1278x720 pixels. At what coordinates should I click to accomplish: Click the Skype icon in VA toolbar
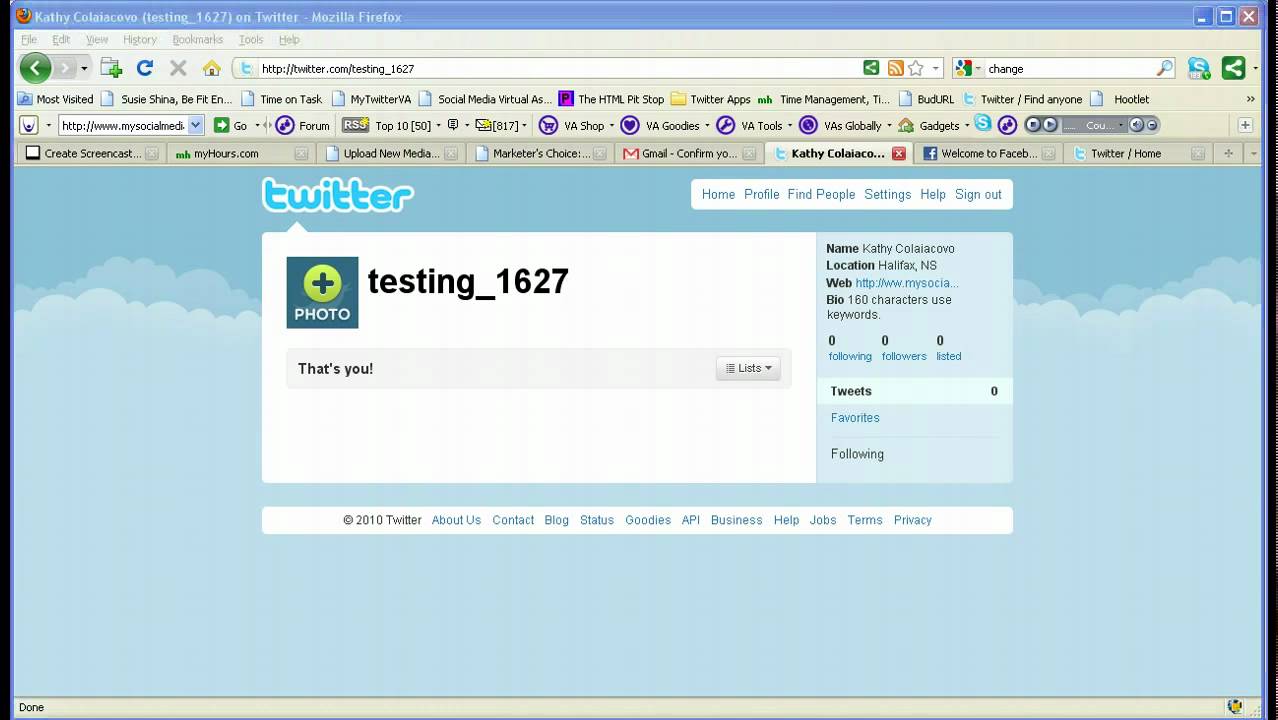pyautogui.click(x=983, y=123)
